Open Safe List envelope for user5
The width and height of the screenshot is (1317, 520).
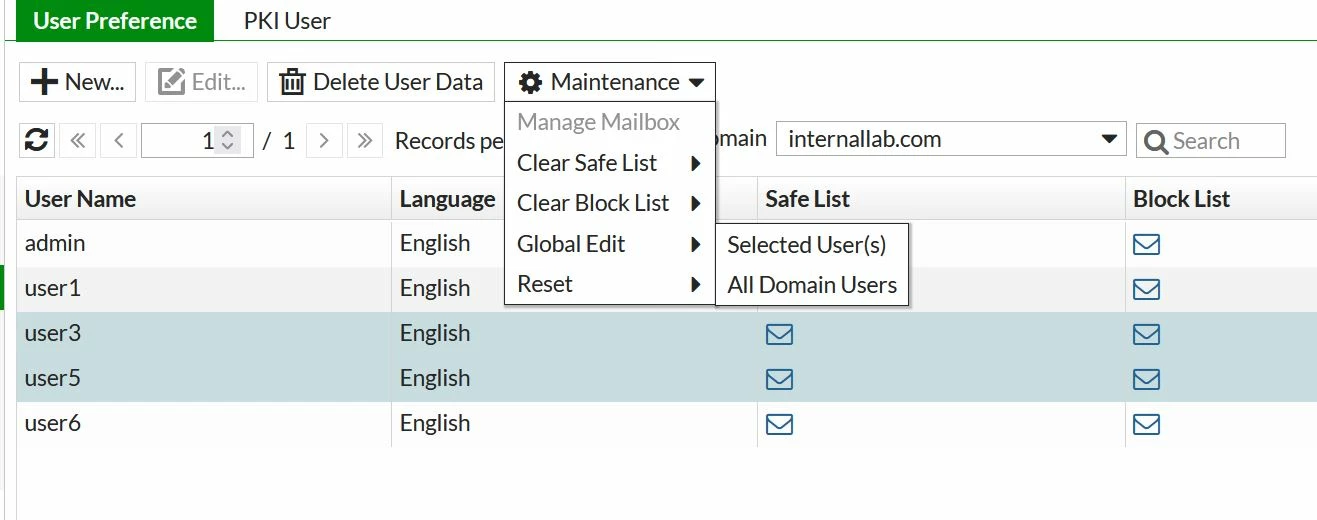pos(779,379)
